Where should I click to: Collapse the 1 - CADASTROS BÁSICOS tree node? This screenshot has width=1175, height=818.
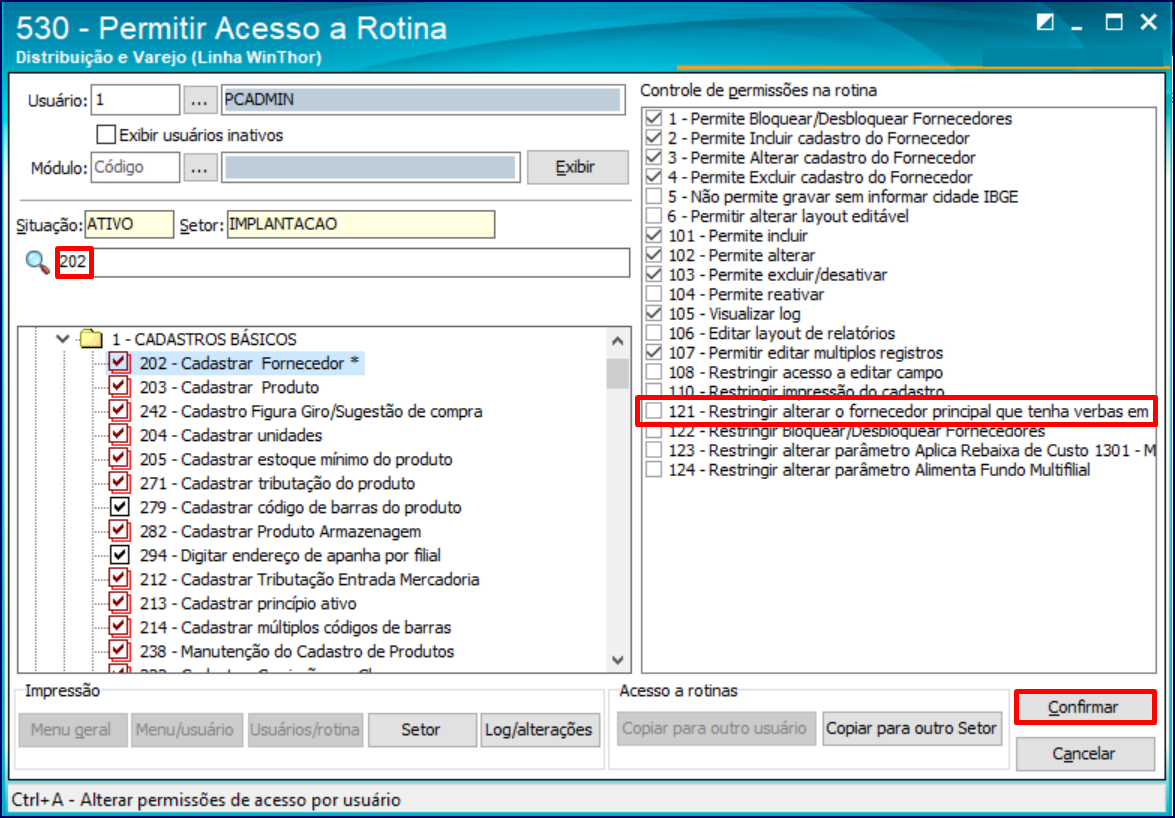[63, 339]
